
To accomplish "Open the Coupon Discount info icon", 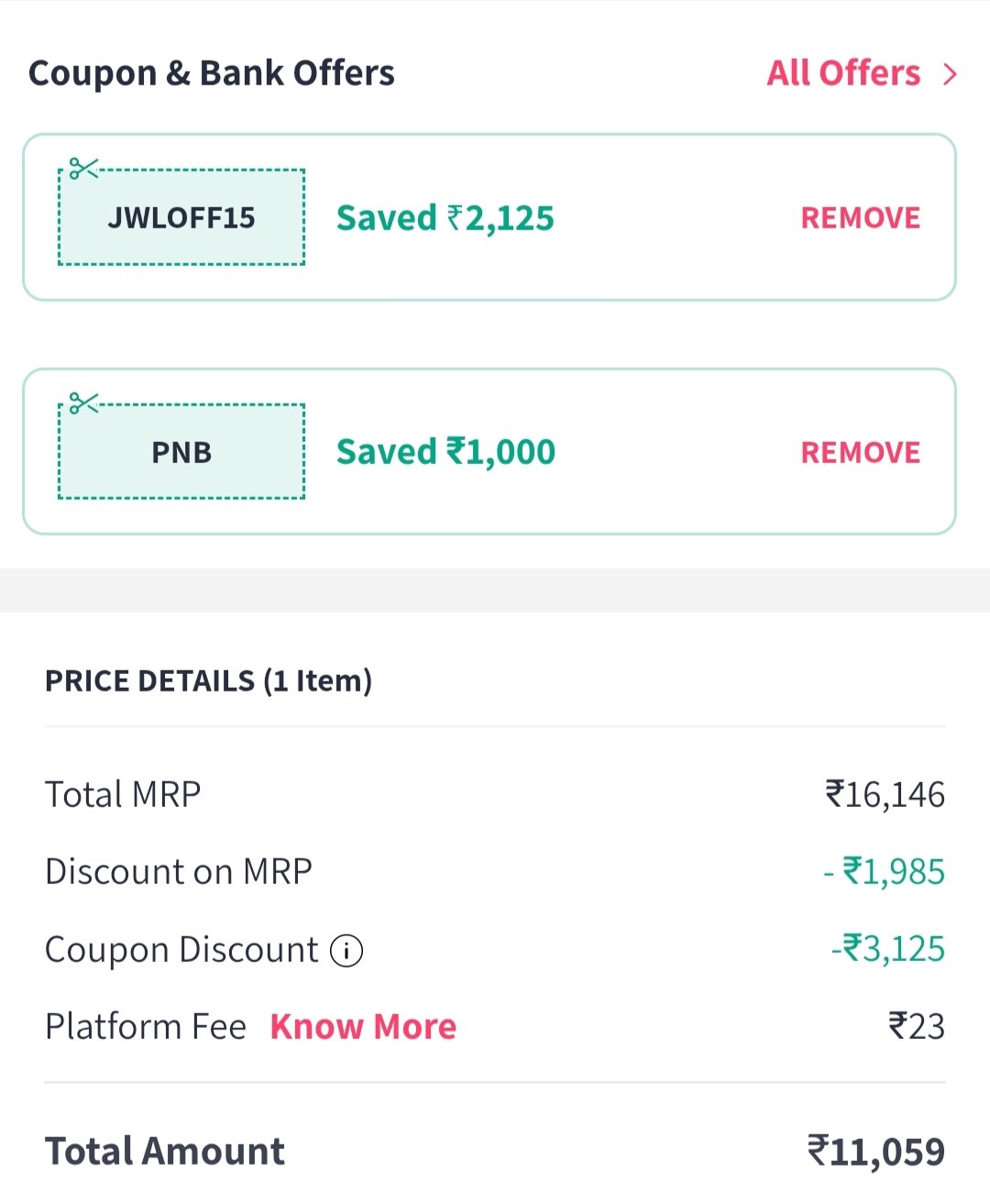I will (x=346, y=951).
